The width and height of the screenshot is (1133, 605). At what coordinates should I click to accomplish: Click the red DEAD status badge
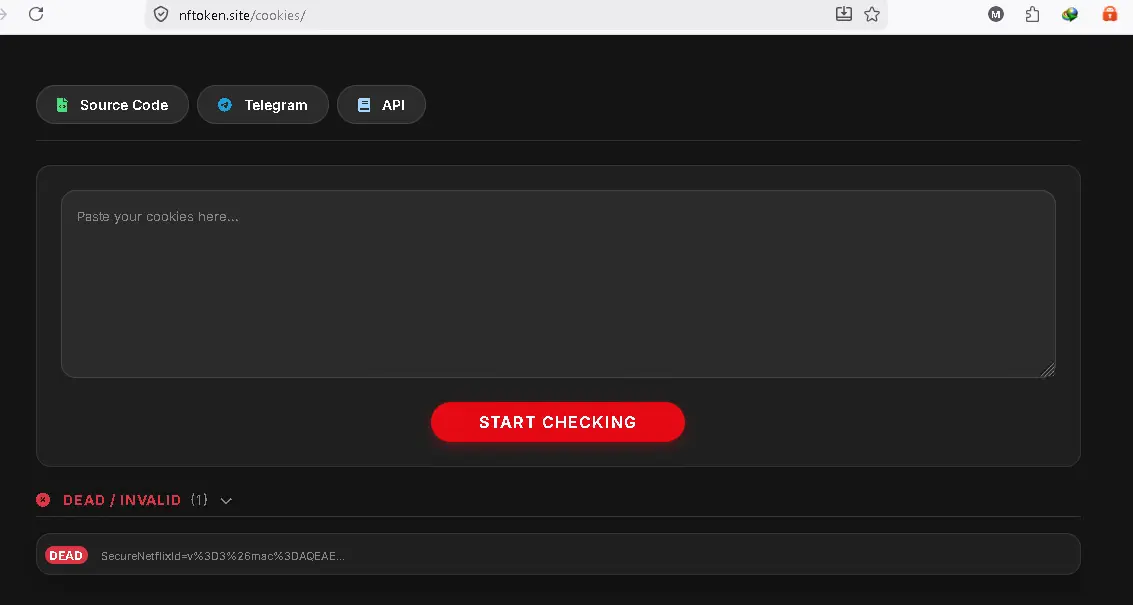(x=66, y=555)
